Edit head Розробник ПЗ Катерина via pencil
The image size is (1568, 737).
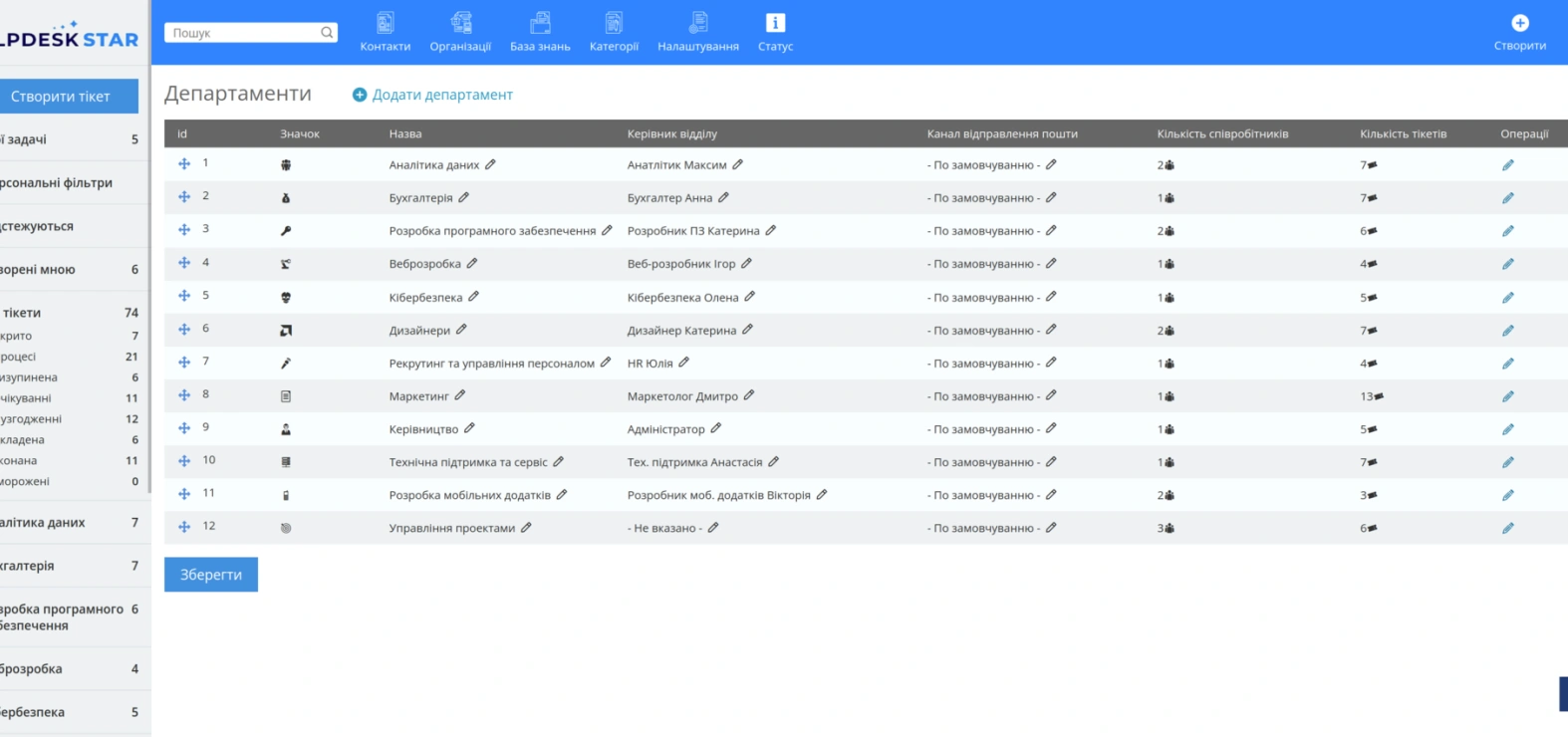coord(770,230)
